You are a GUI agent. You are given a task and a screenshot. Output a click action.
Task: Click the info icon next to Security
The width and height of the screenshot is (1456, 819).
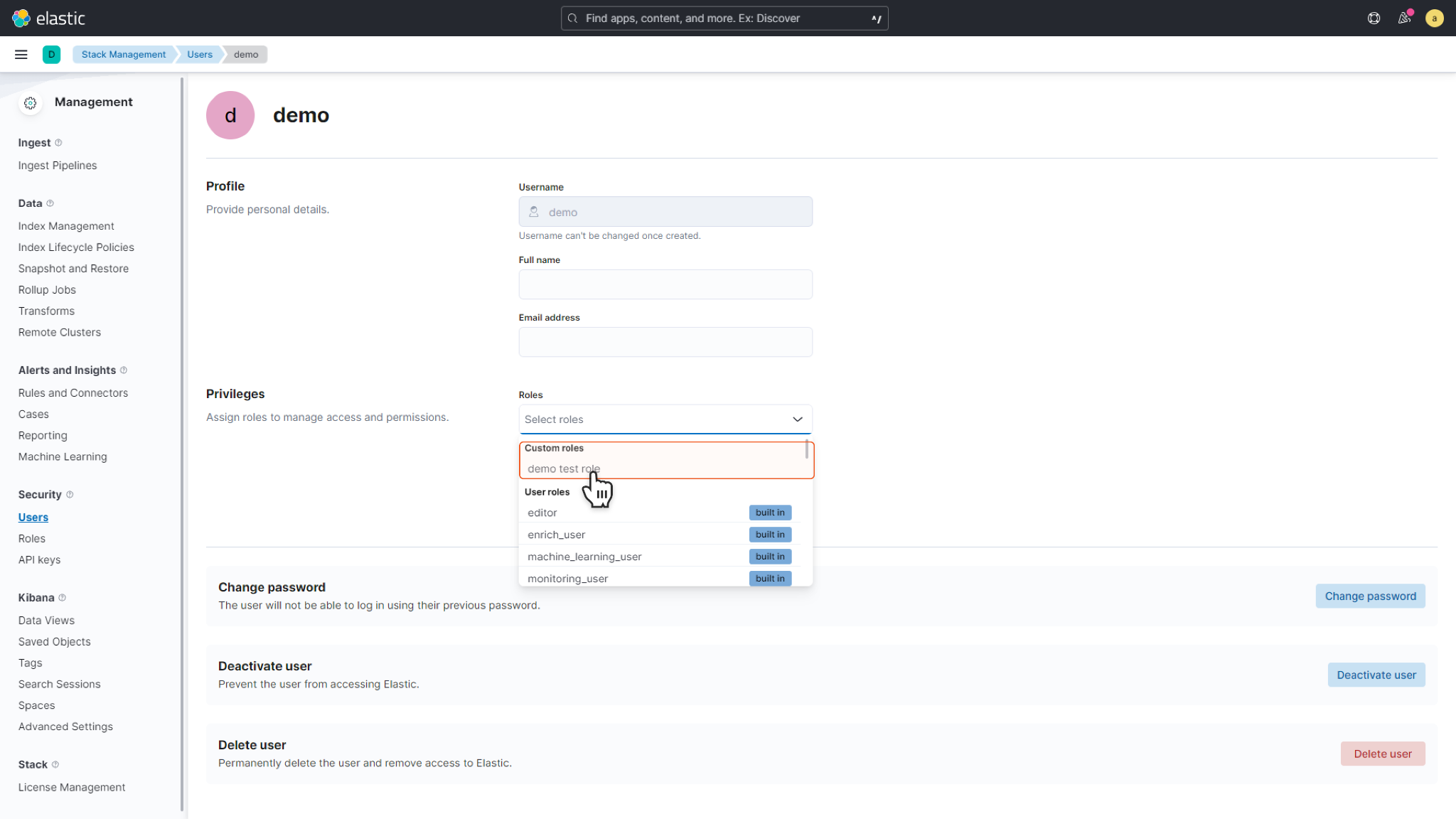[70, 495]
